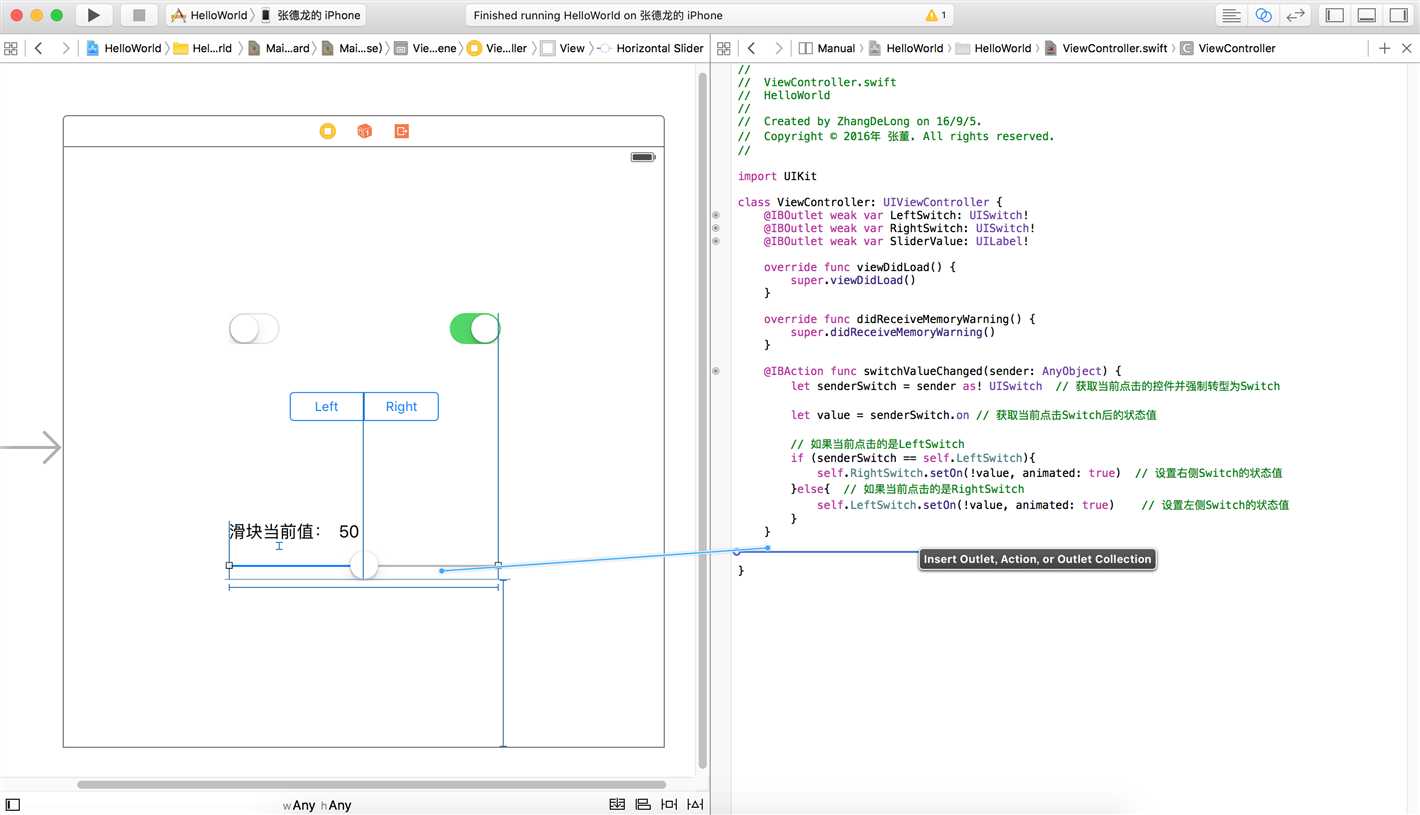Click the action connection circle next to switchValueChanged

coord(715,371)
